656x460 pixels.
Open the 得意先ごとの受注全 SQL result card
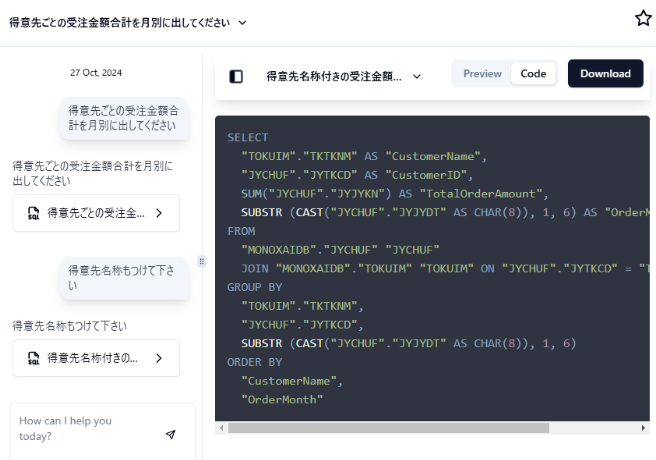pos(96,213)
